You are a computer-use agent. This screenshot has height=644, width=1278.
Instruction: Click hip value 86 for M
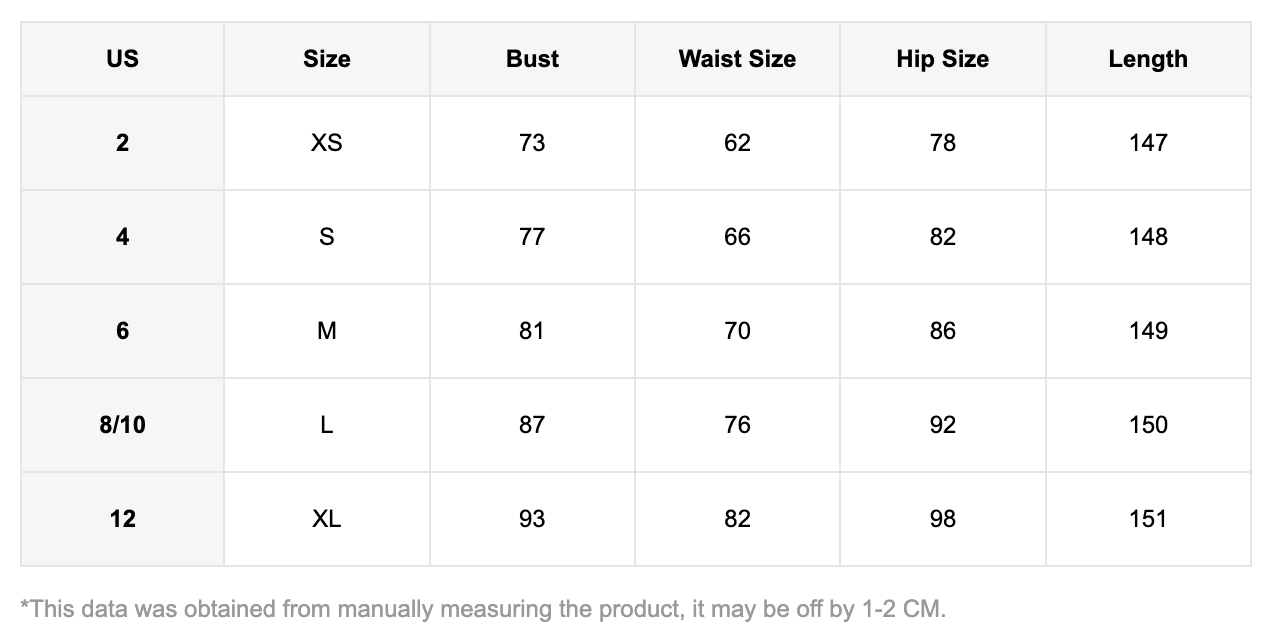pos(942,331)
